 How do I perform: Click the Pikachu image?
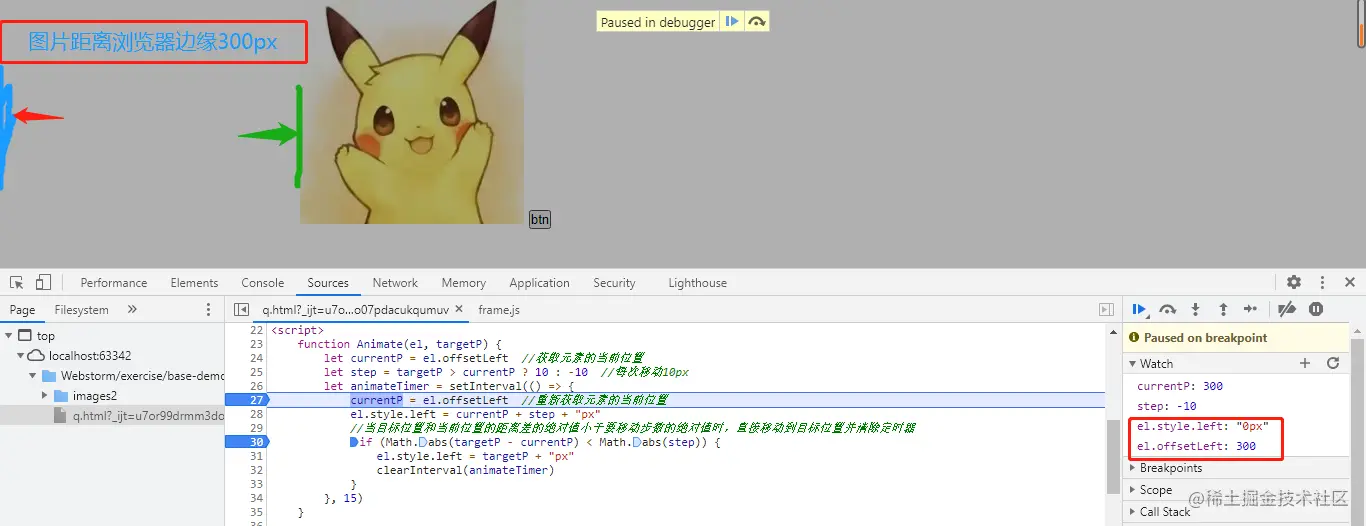tap(412, 112)
